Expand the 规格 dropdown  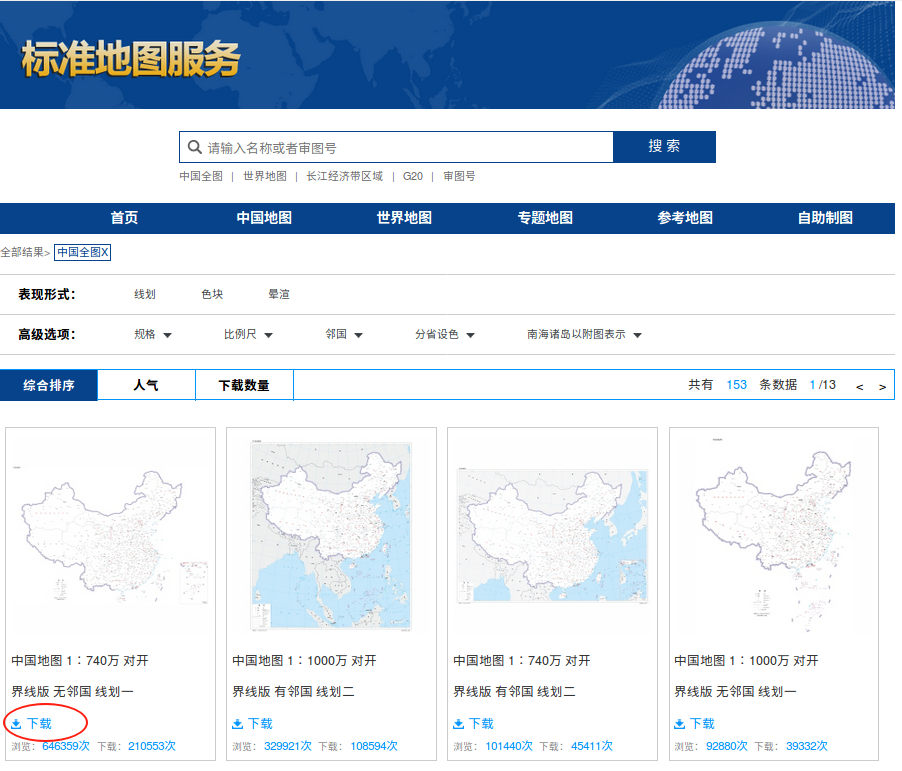[153, 335]
